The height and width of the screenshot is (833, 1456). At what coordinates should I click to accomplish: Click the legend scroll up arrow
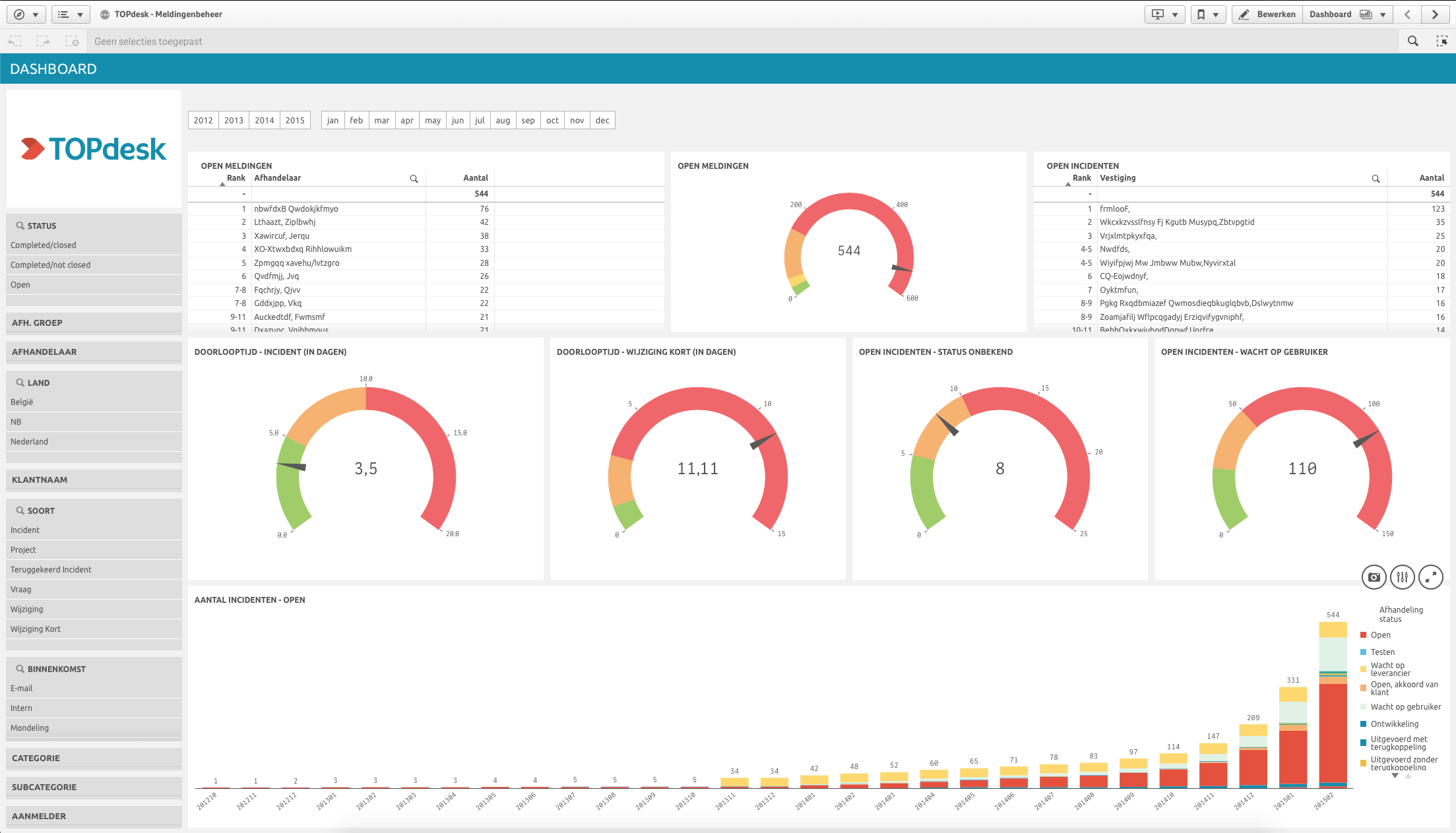pos(1408,776)
